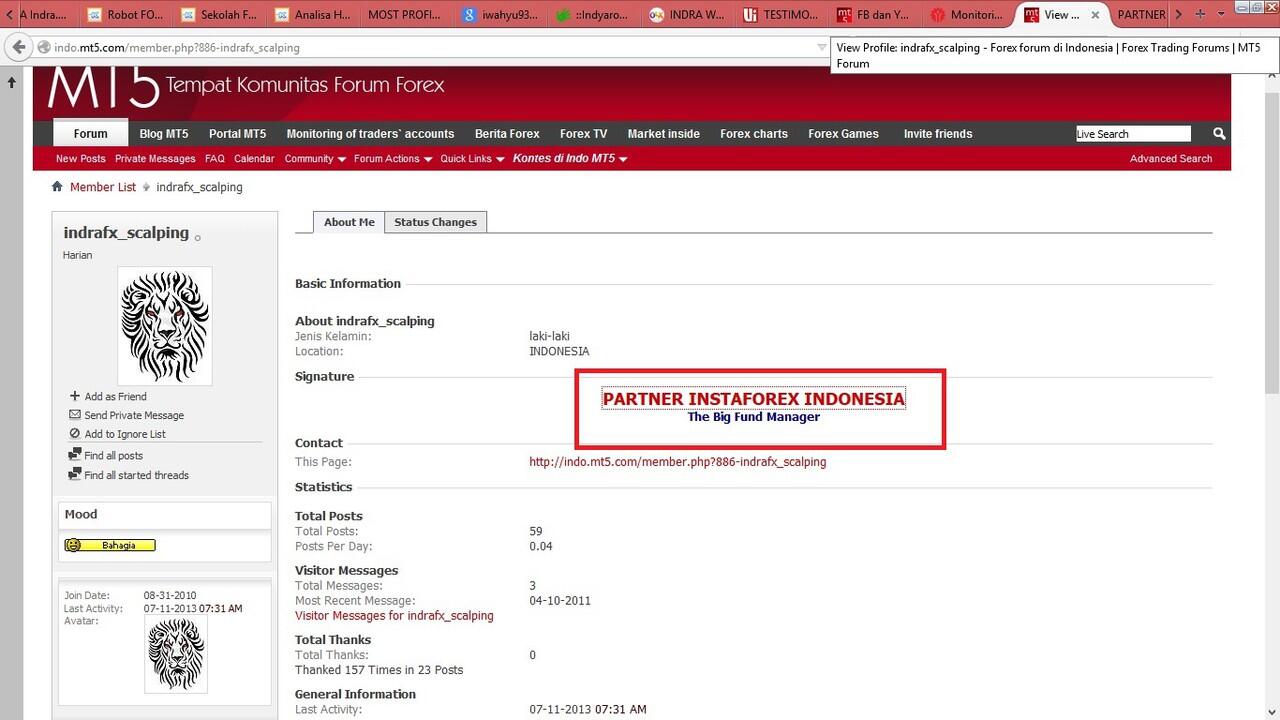Click into the Live Search input field
Screen dimensions: 1280x720
click(x=1133, y=134)
